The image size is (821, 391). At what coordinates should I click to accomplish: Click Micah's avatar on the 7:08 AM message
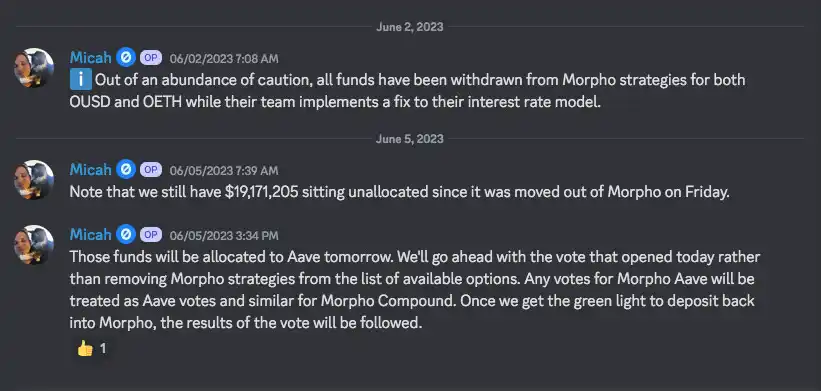pyautogui.click(x=34, y=68)
